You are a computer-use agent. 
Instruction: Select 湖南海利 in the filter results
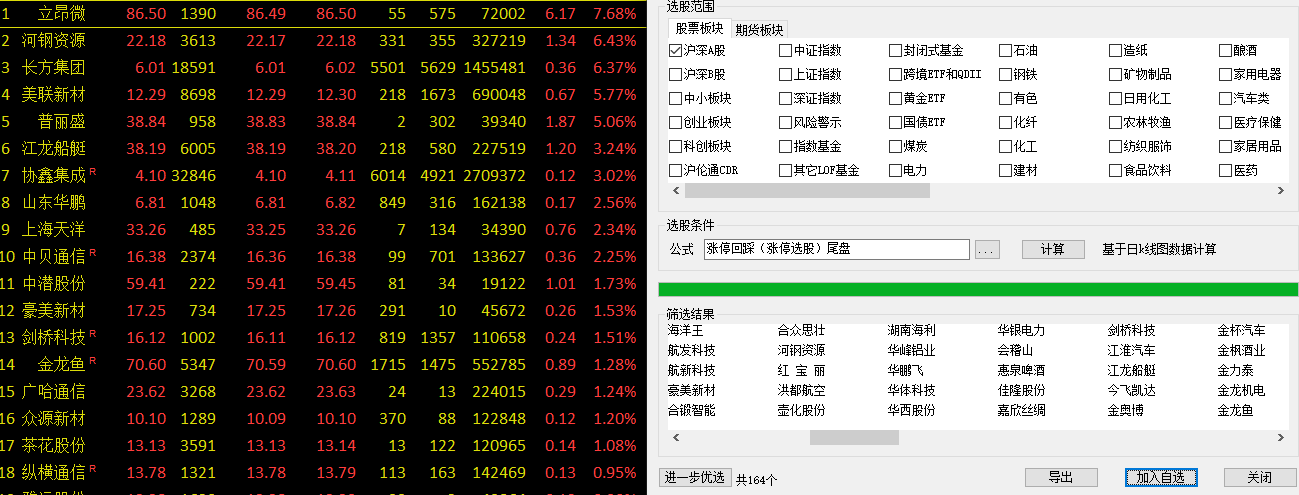point(912,330)
